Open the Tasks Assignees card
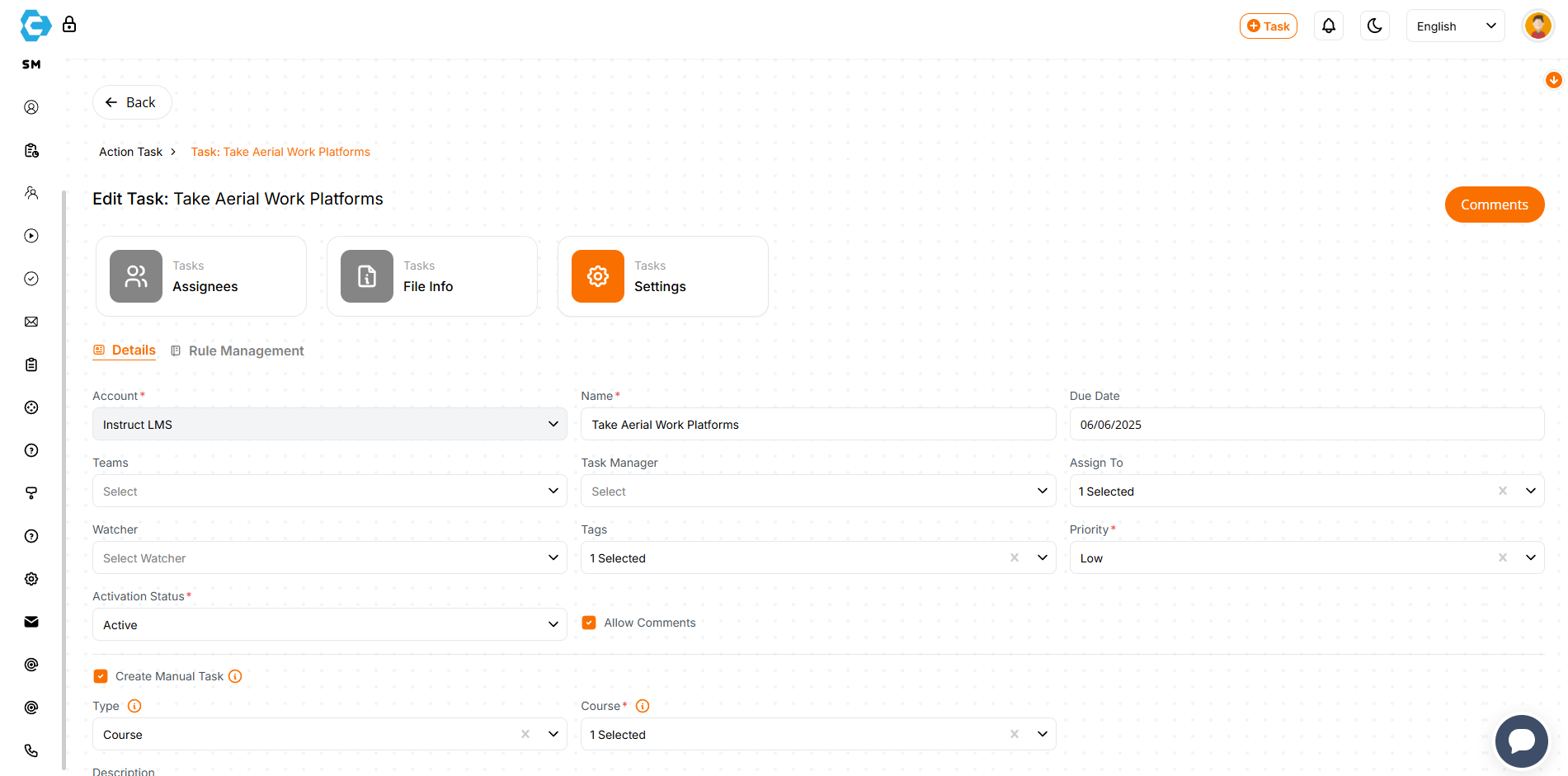 [x=201, y=276]
